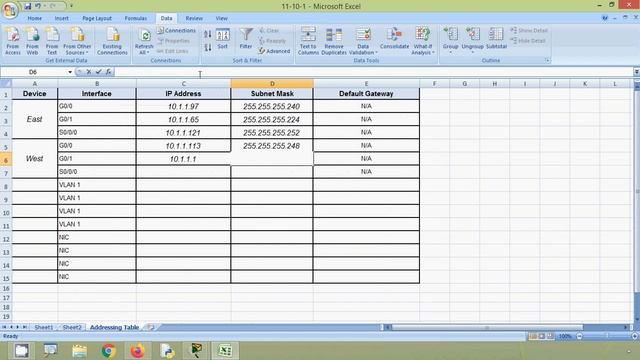Screen dimensions: 640x360
Task: Click Remove Duplicates
Action: coord(334,41)
